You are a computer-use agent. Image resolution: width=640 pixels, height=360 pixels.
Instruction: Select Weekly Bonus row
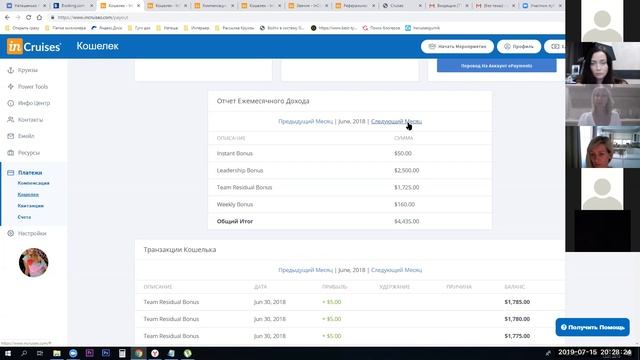[x=350, y=204]
